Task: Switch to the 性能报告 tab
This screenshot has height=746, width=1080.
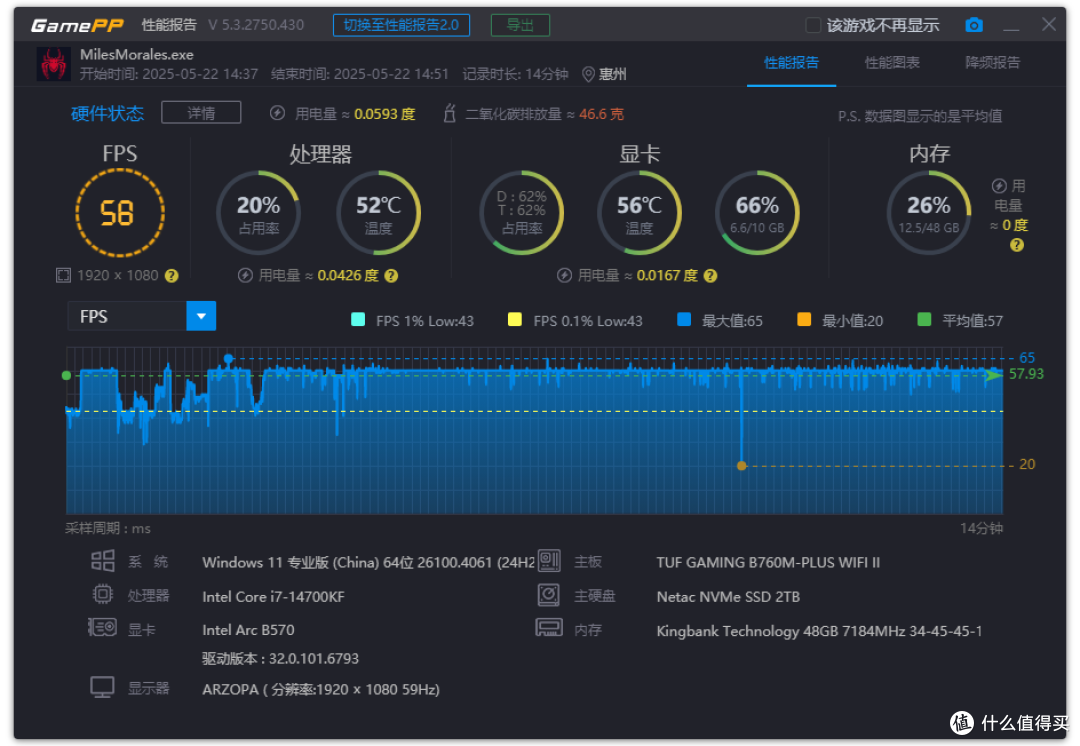Action: [791, 63]
